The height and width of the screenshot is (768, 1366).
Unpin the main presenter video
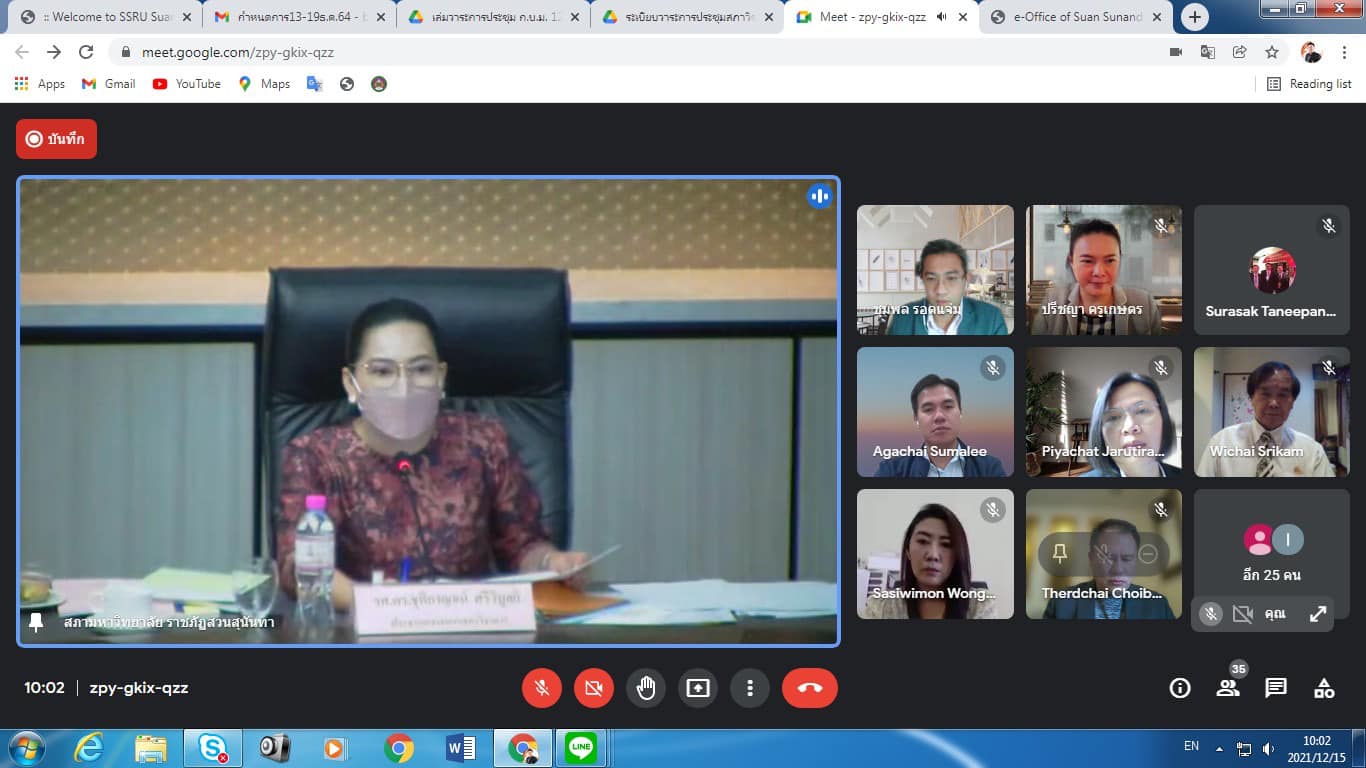pos(37,622)
